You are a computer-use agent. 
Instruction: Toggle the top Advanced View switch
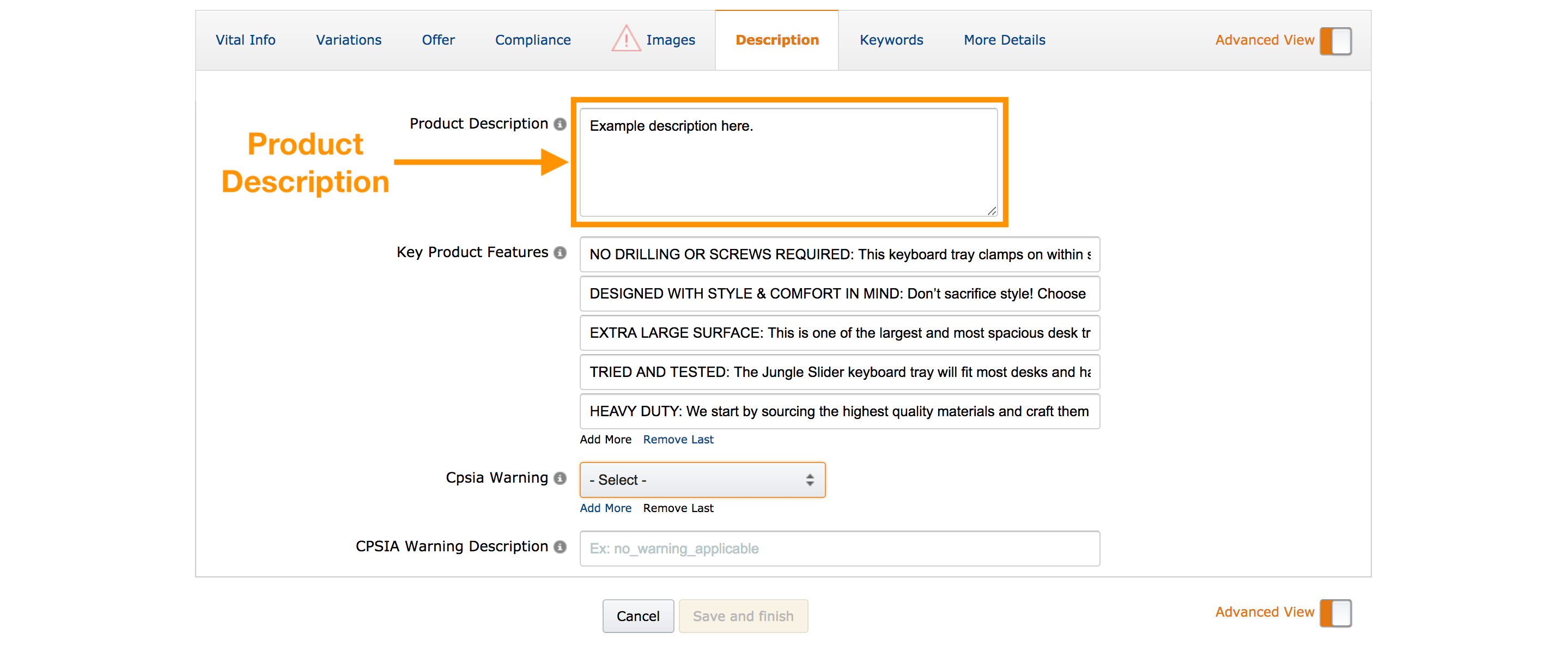(1335, 41)
